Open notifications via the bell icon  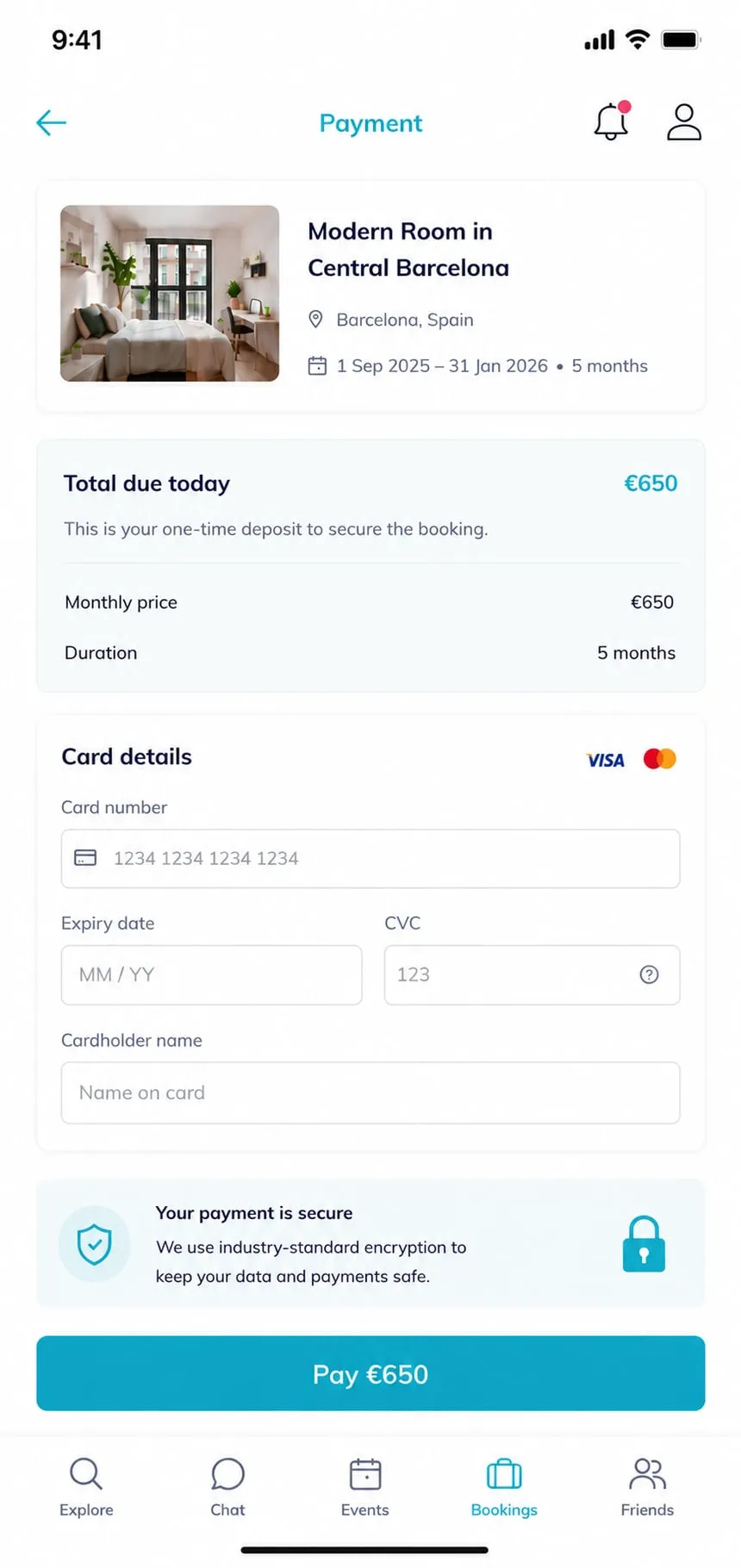(612, 121)
